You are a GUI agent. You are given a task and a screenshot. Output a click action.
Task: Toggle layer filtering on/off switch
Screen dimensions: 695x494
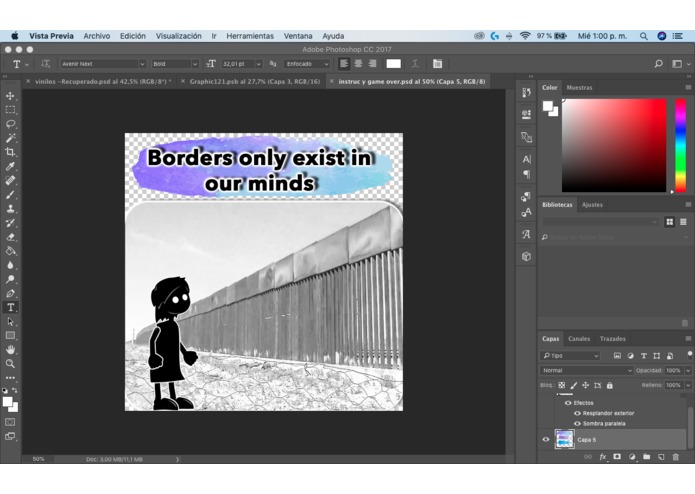tap(689, 354)
